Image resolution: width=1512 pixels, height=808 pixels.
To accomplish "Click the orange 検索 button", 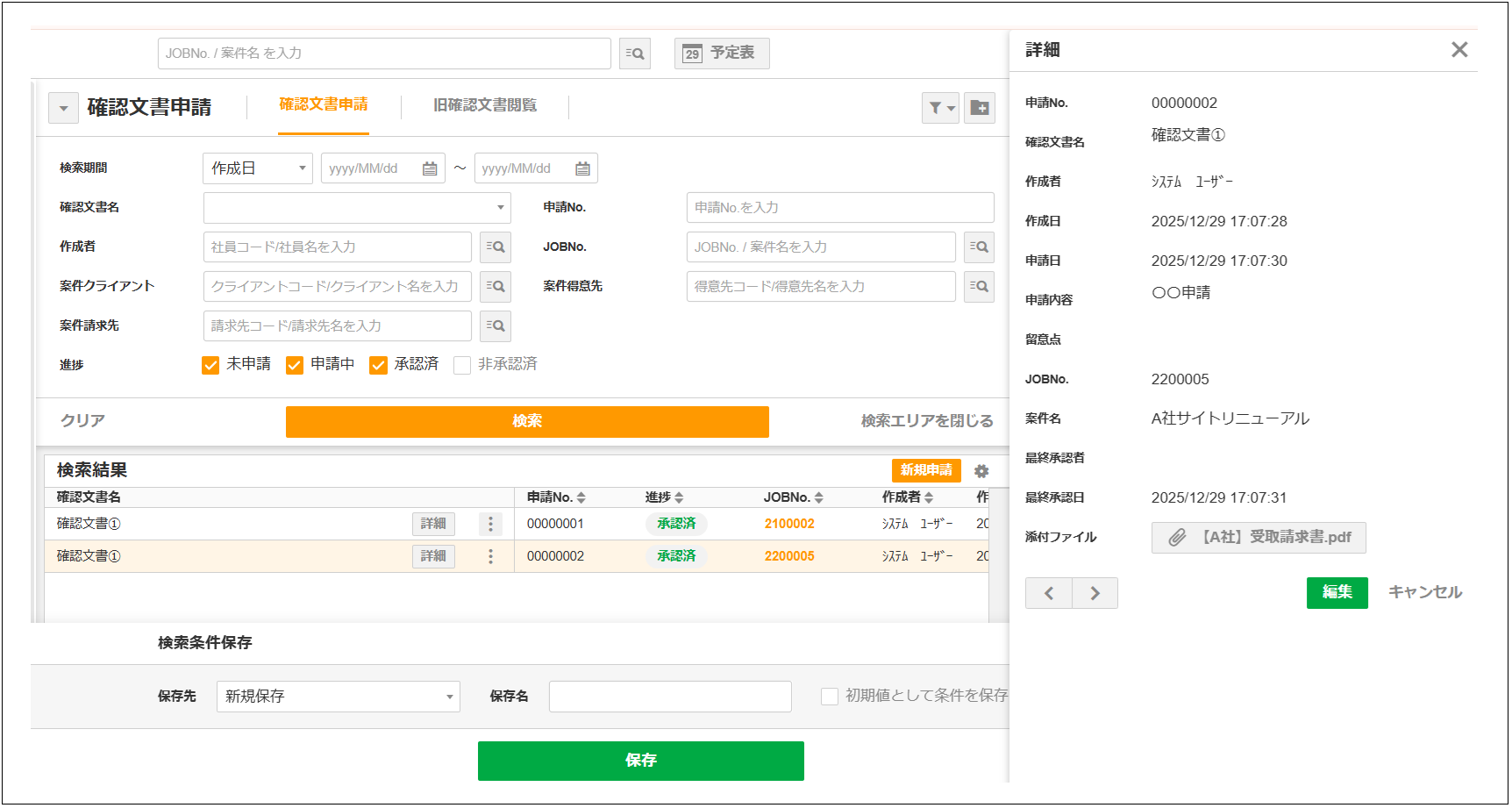I will [x=527, y=422].
